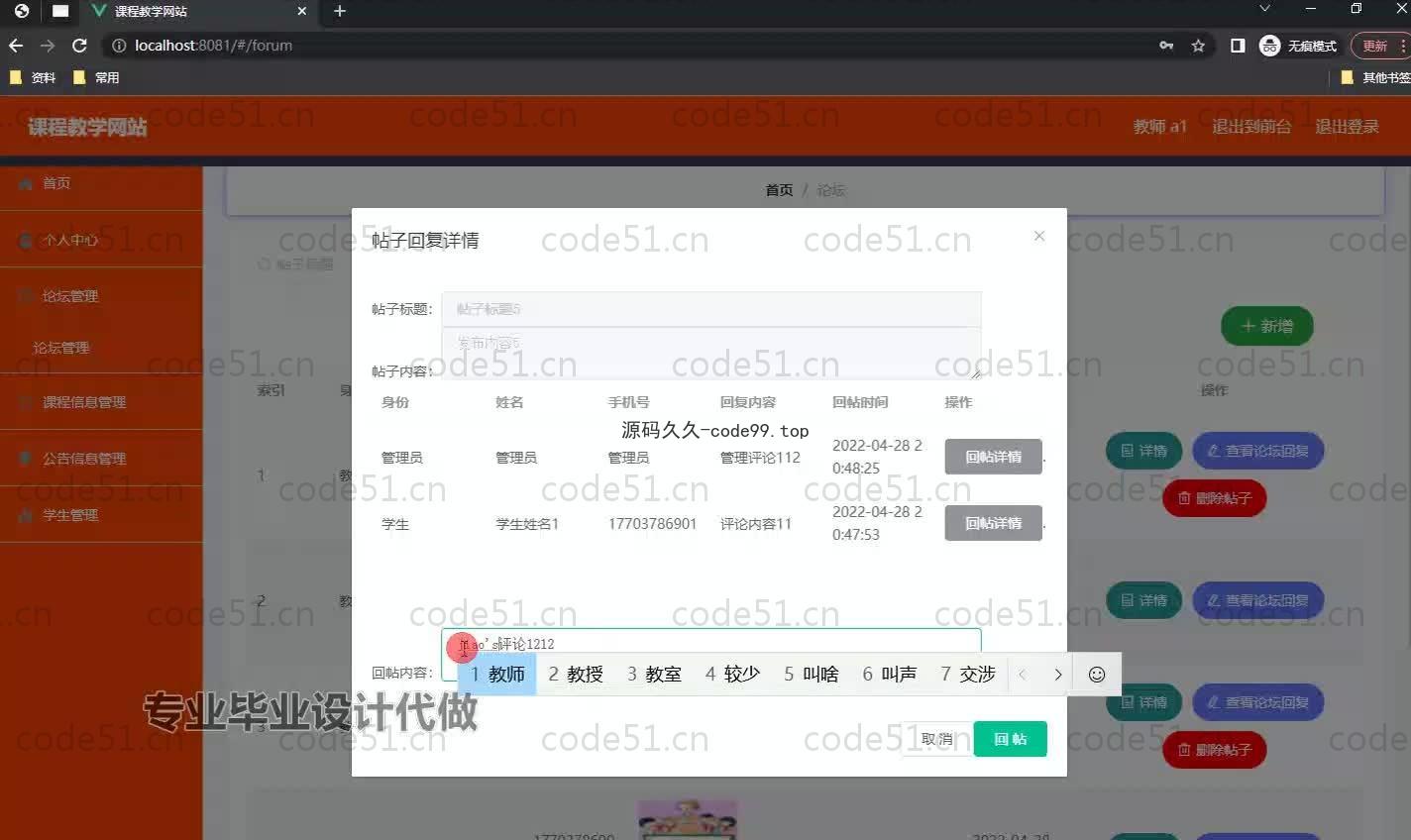Click the 无痕模式 incognito indicator
This screenshot has height=840, width=1411.
(1298, 46)
